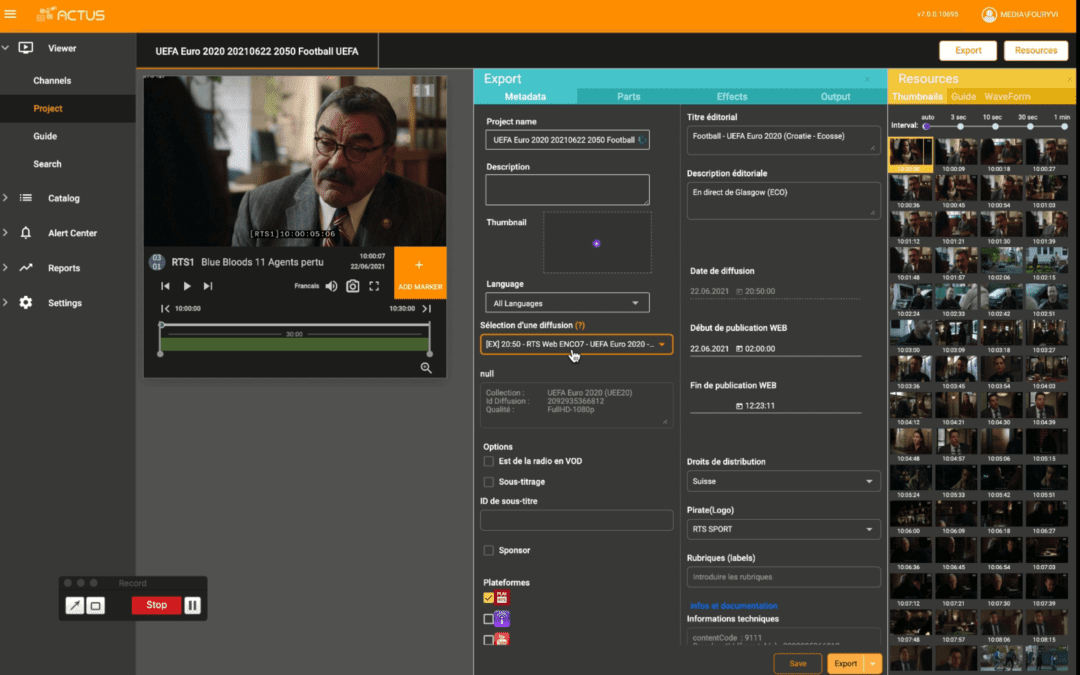
Task: Tick the third Plateformes checkbox
Action: [488, 639]
